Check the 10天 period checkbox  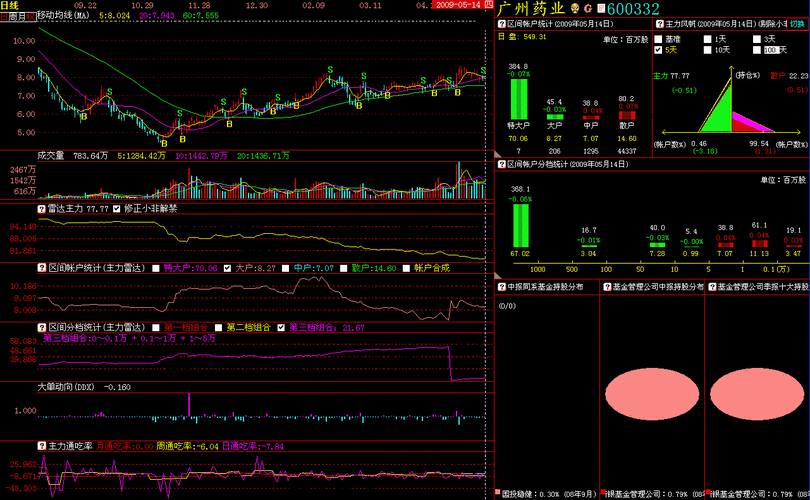pos(708,50)
